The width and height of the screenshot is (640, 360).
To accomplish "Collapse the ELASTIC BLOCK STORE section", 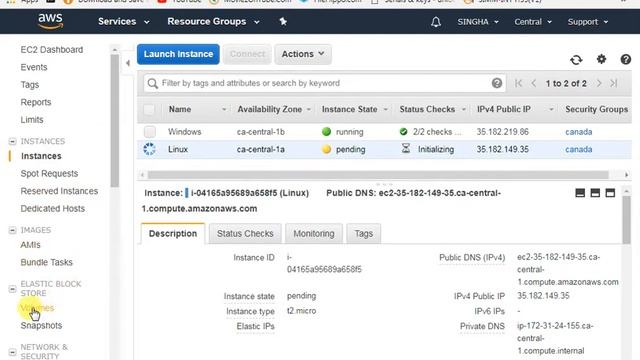I will click(x=12, y=289).
